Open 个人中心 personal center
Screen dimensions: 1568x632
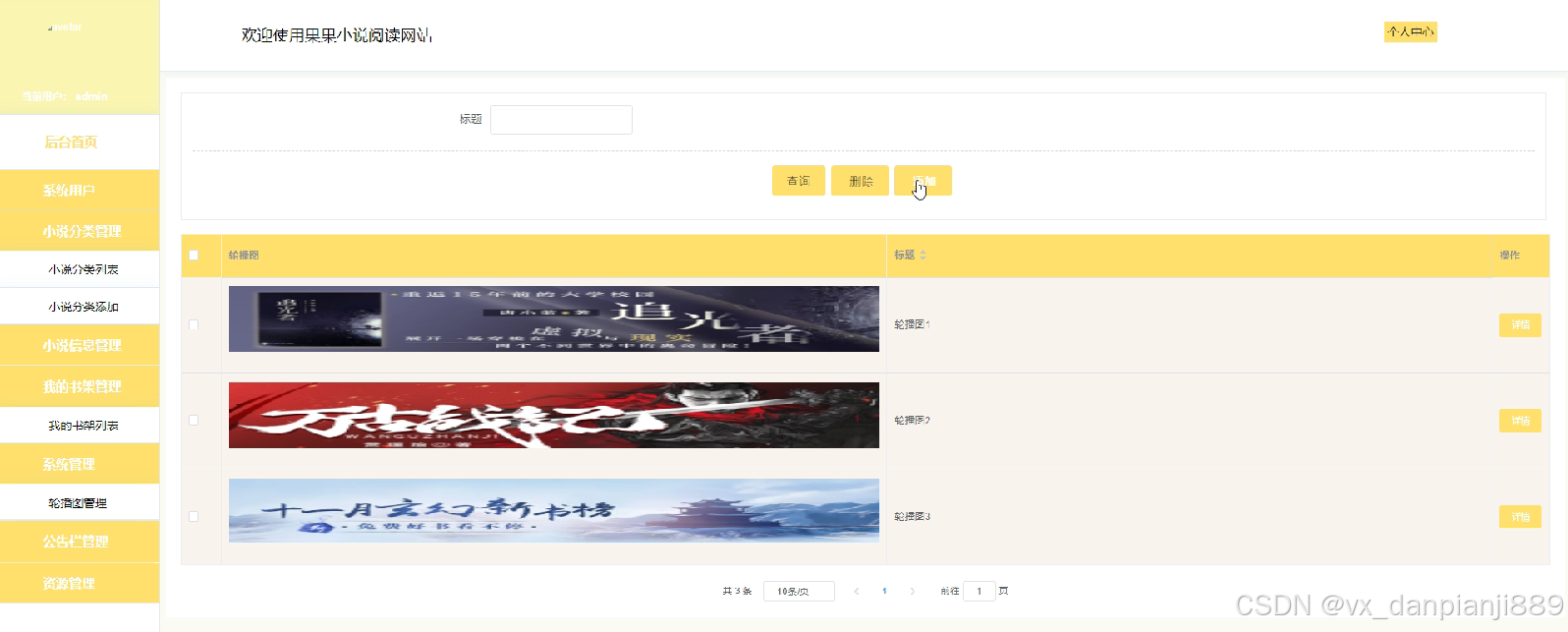coord(1411,32)
